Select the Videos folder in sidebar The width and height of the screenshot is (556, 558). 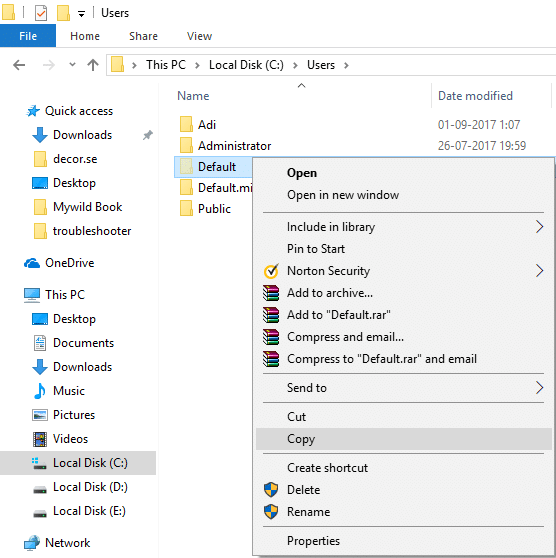click(x=70, y=439)
